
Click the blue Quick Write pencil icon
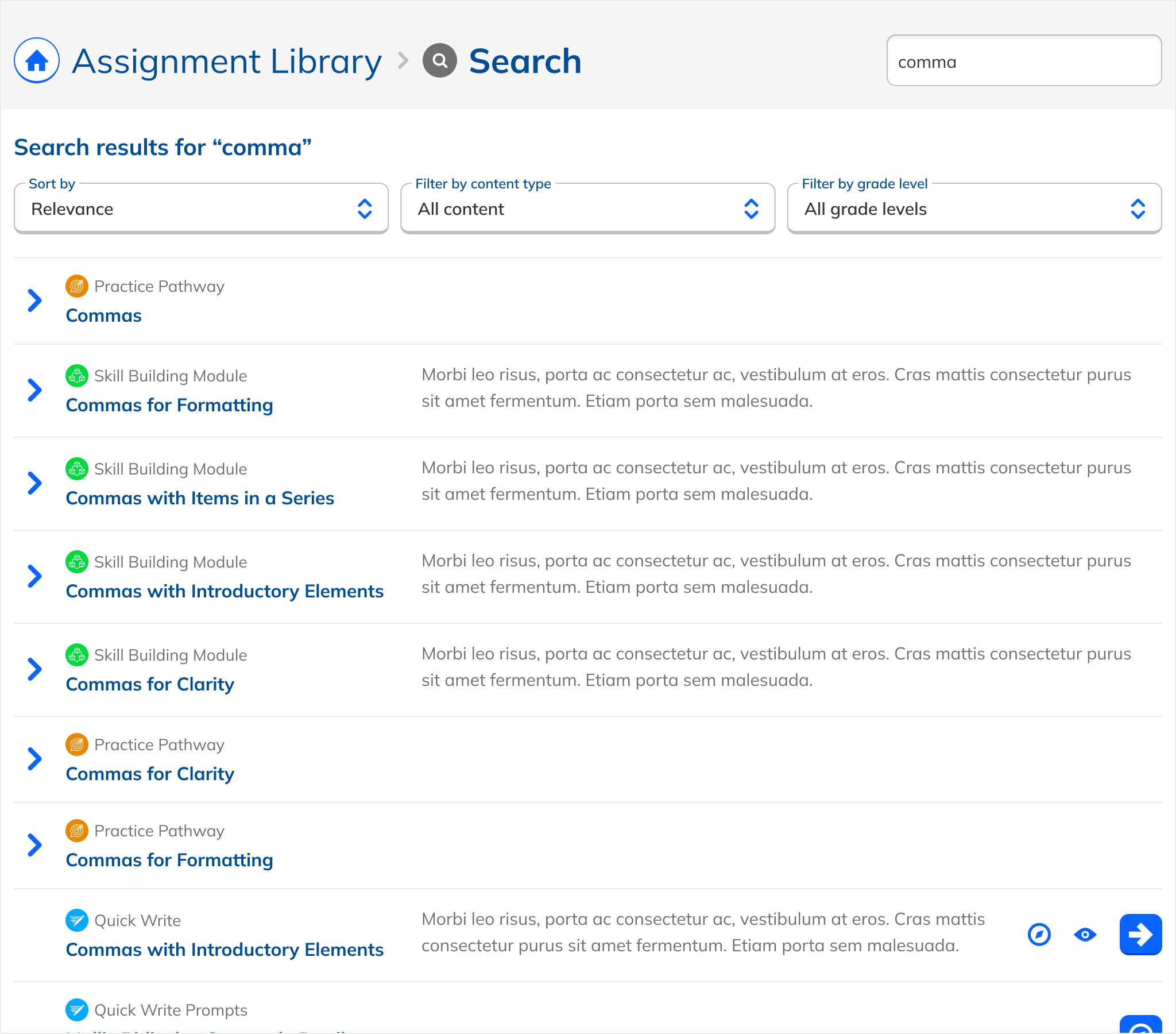76,920
